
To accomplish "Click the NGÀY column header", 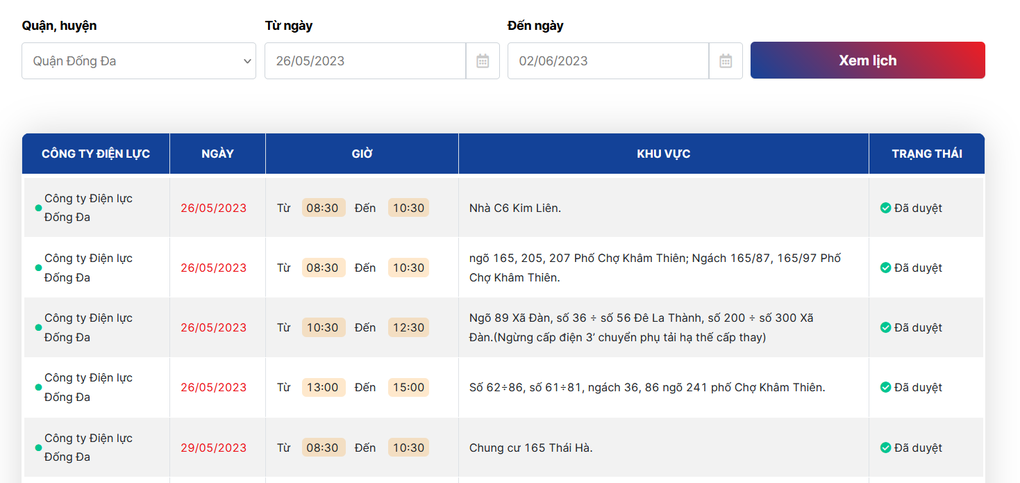I will click(217, 154).
